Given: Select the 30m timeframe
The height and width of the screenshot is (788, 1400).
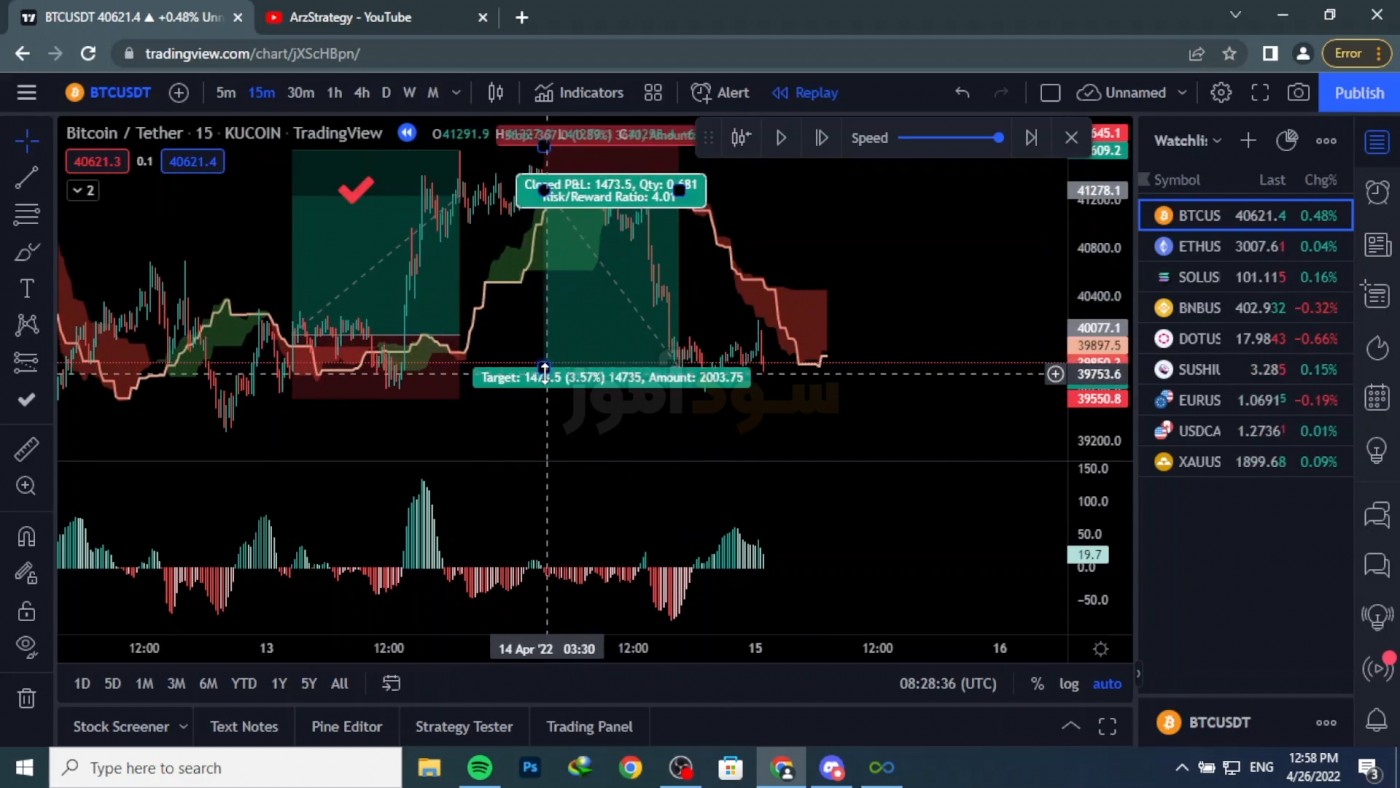Looking at the screenshot, I should [x=300, y=93].
